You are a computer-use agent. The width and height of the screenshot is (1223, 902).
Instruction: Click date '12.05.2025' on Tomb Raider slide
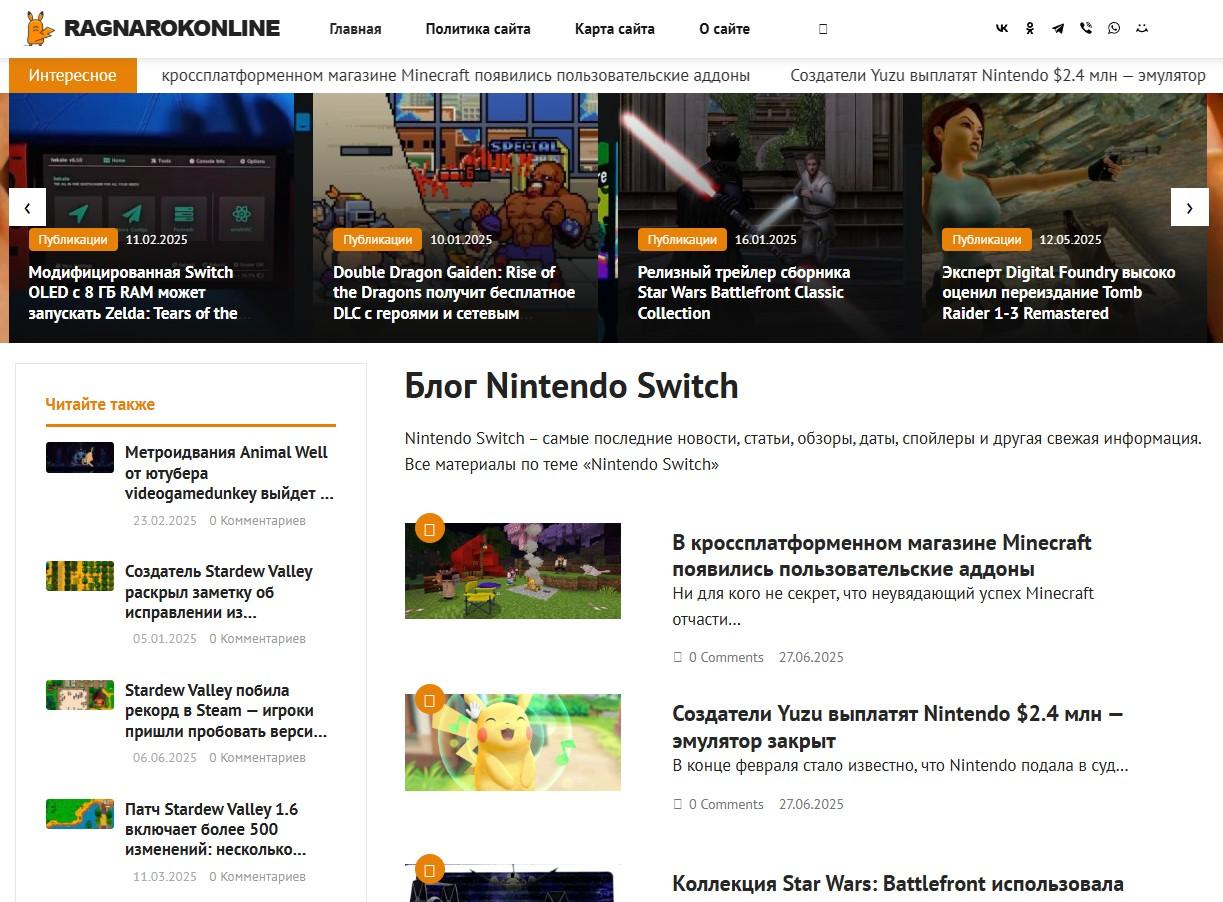click(x=1070, y=239)
